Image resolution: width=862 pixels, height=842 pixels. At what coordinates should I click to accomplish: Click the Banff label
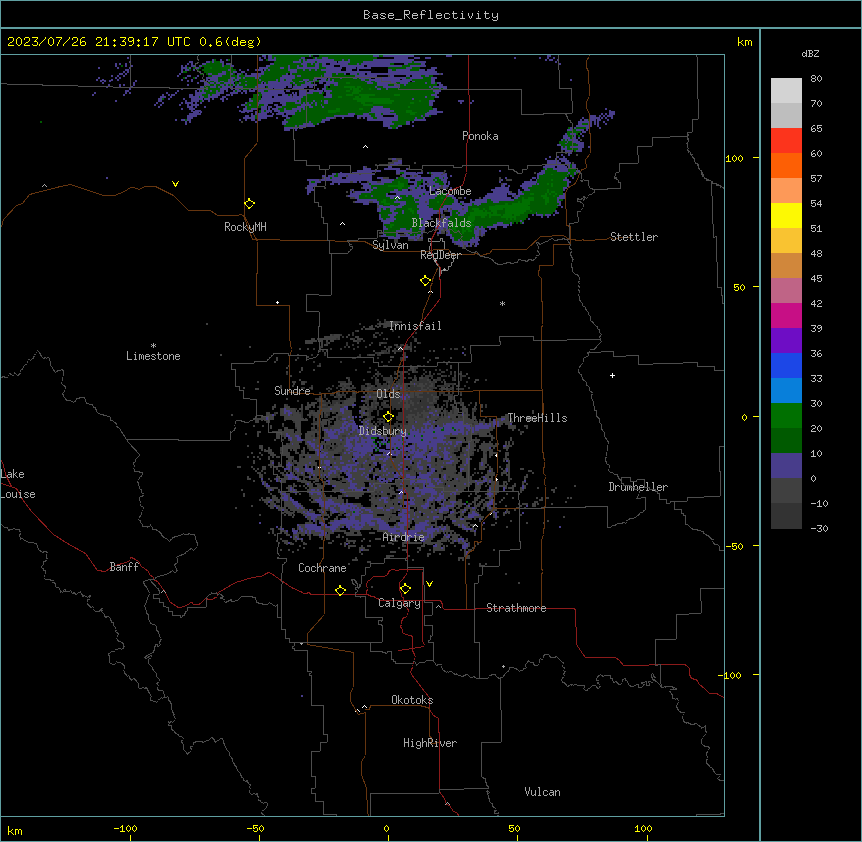124,567
